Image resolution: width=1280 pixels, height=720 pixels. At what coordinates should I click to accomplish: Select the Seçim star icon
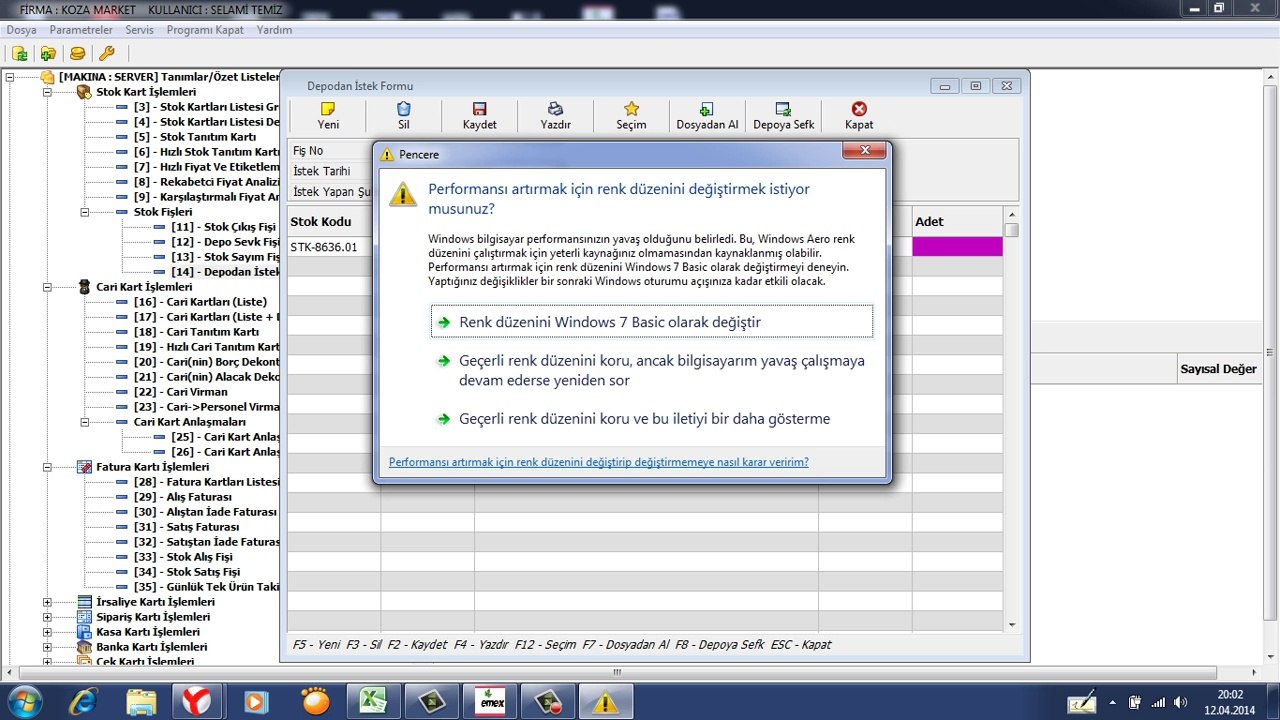point(631,109)
